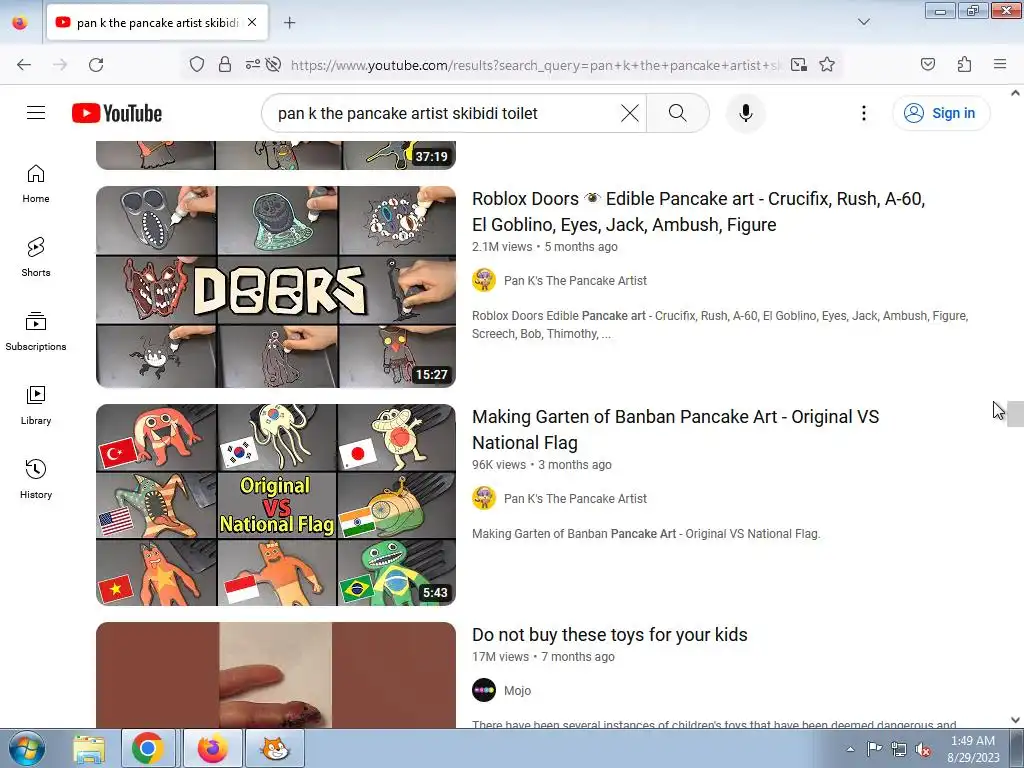
Task: Open Scratch cat app on taskbar
Action: click(274, 749)
